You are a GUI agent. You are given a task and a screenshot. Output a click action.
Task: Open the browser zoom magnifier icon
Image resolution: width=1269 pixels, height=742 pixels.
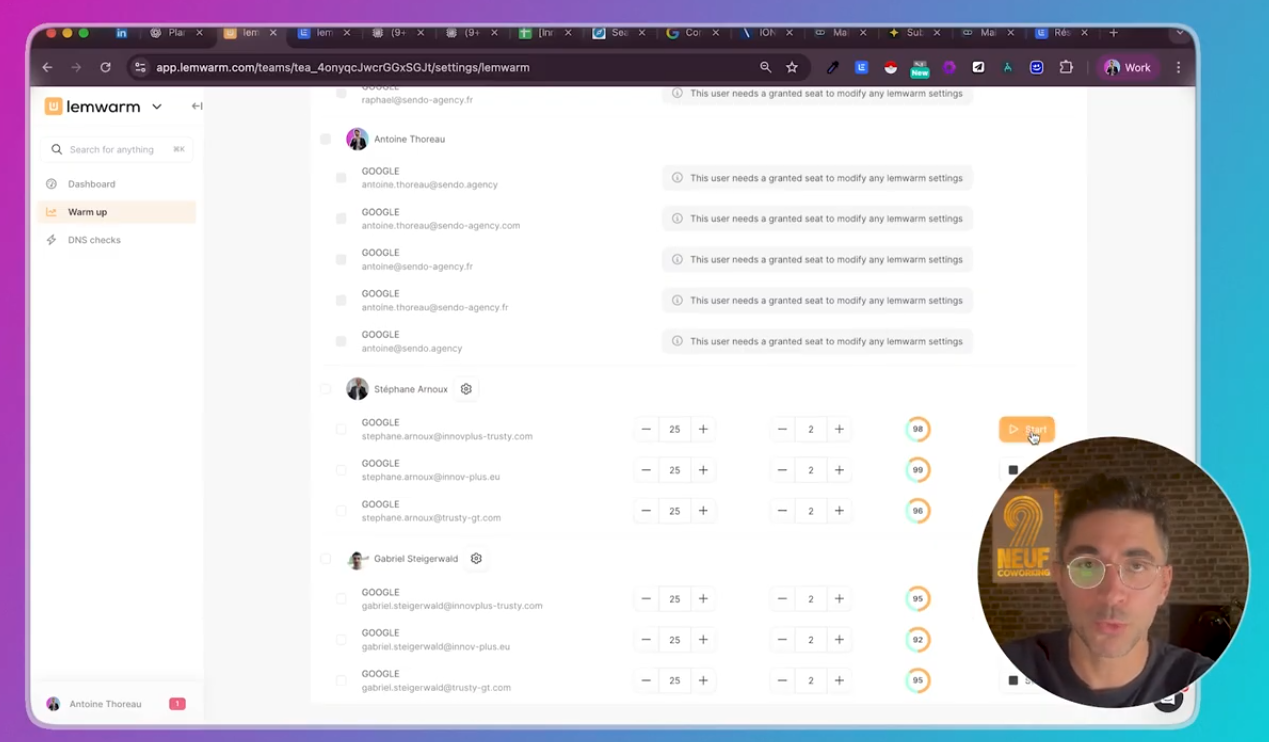coord(765,67)
